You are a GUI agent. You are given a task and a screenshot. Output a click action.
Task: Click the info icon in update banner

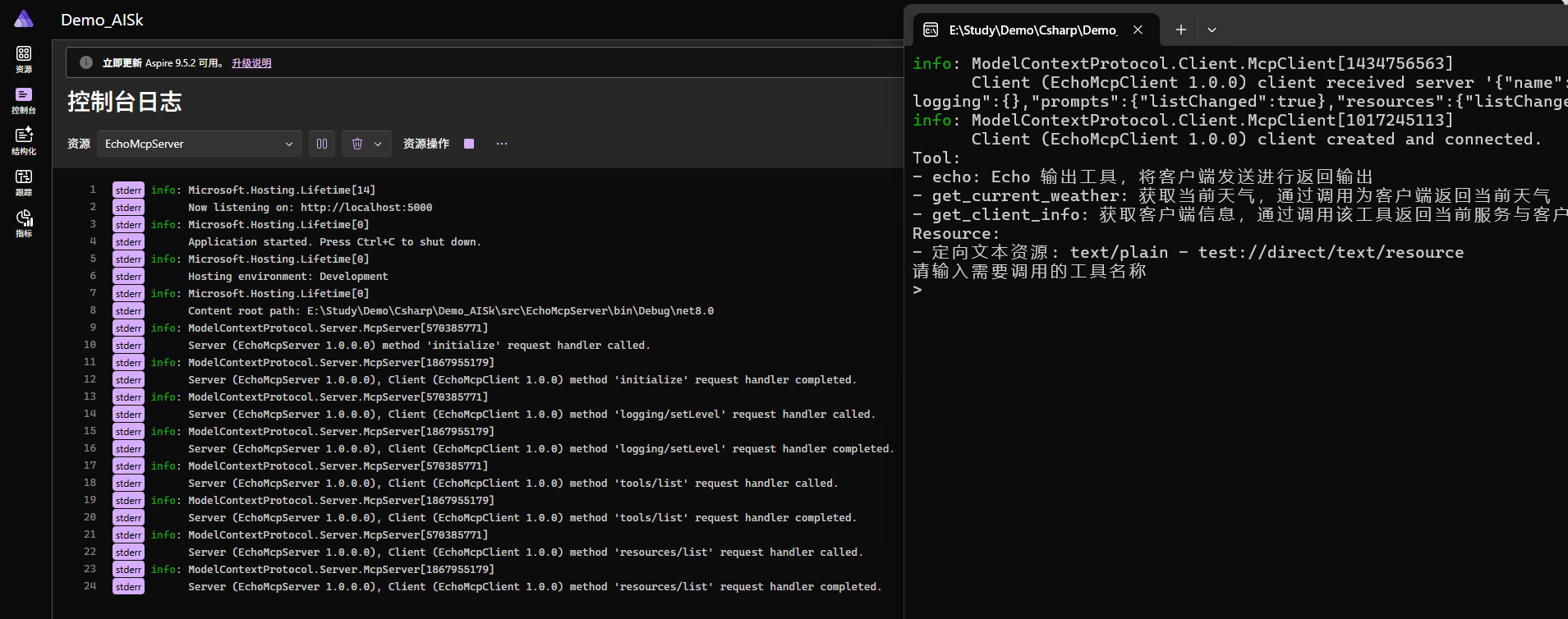point(86,62)
